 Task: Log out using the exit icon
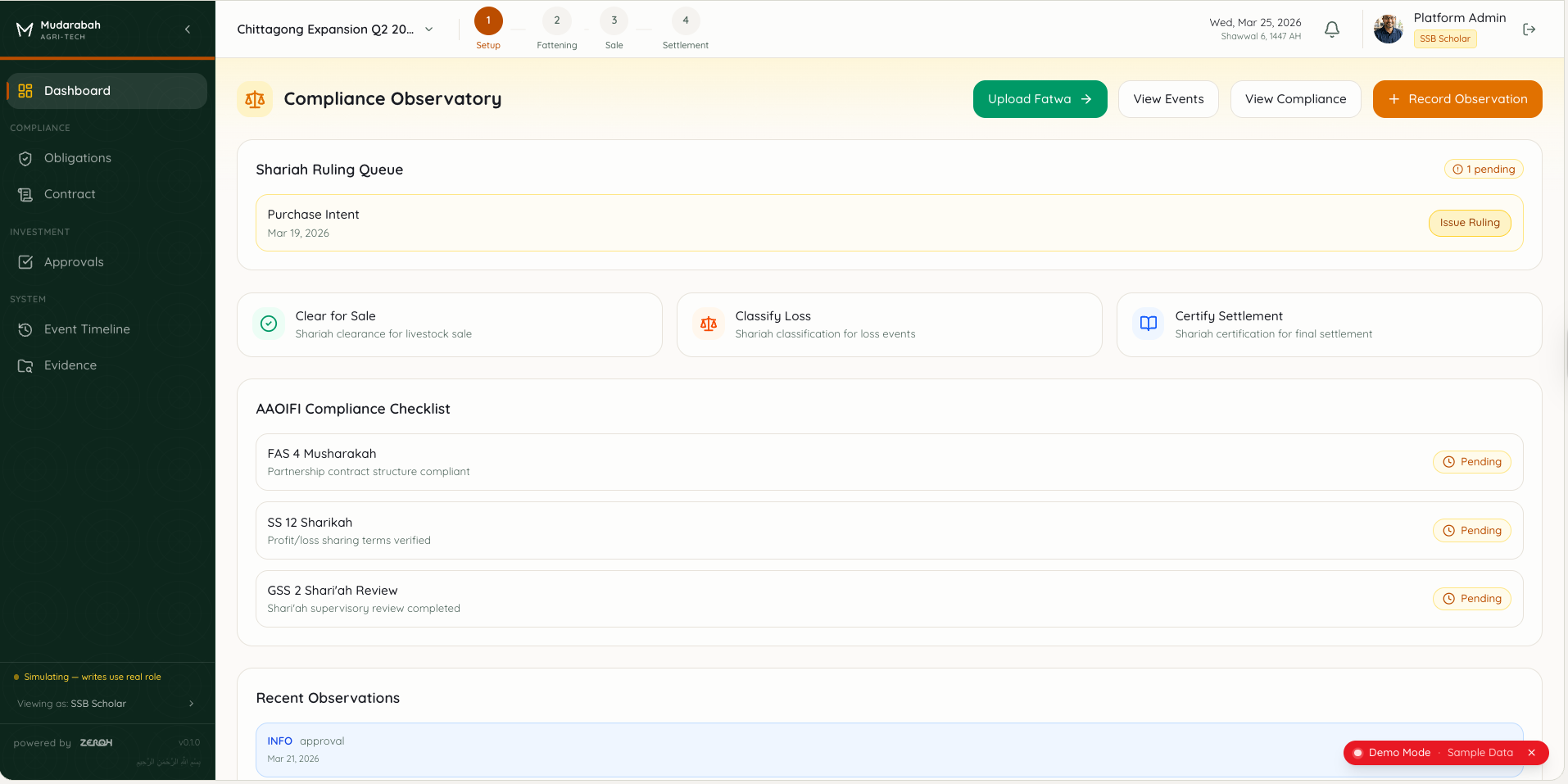(1529, 29)
